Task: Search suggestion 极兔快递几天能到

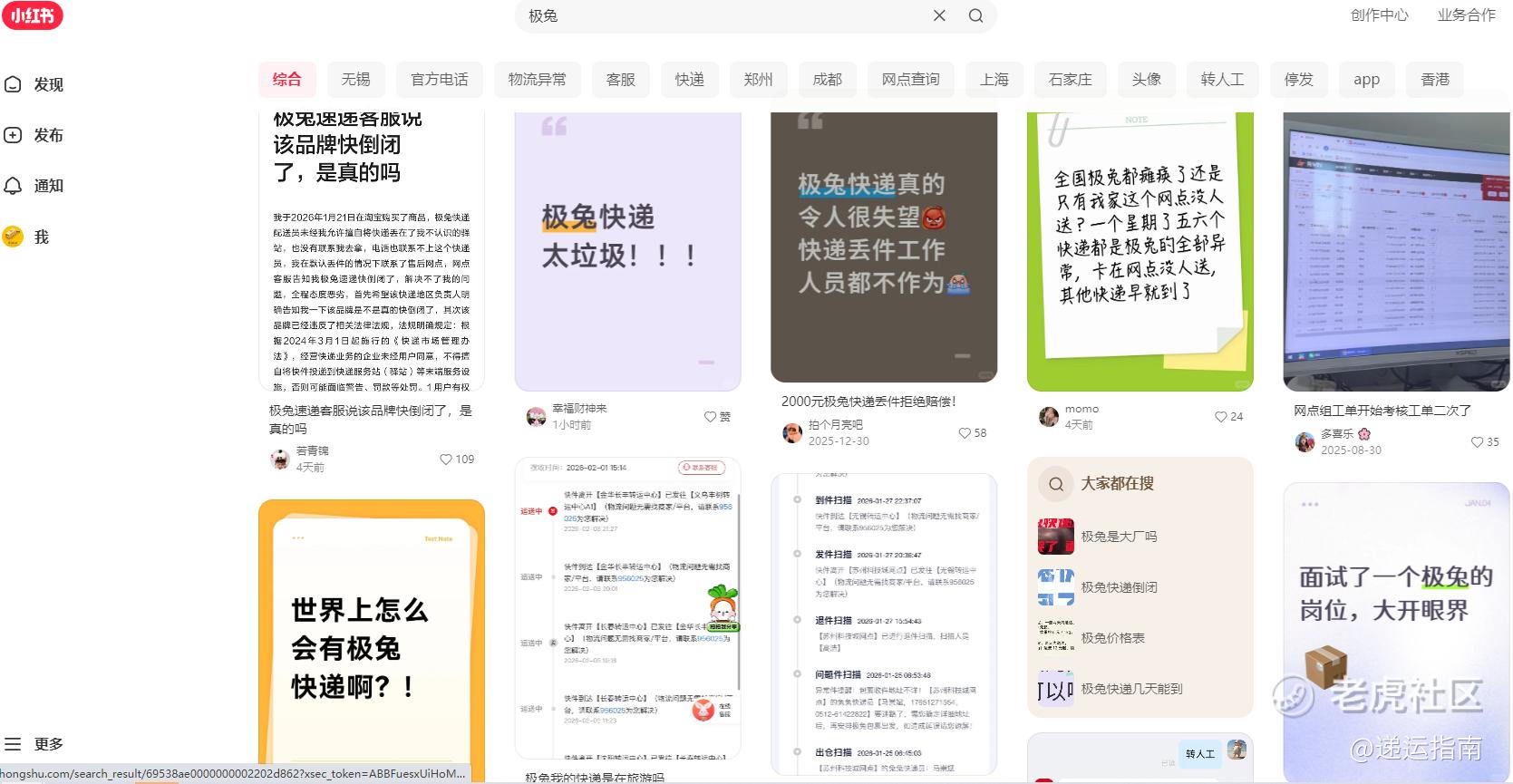Action: (x=1131, y=689)
